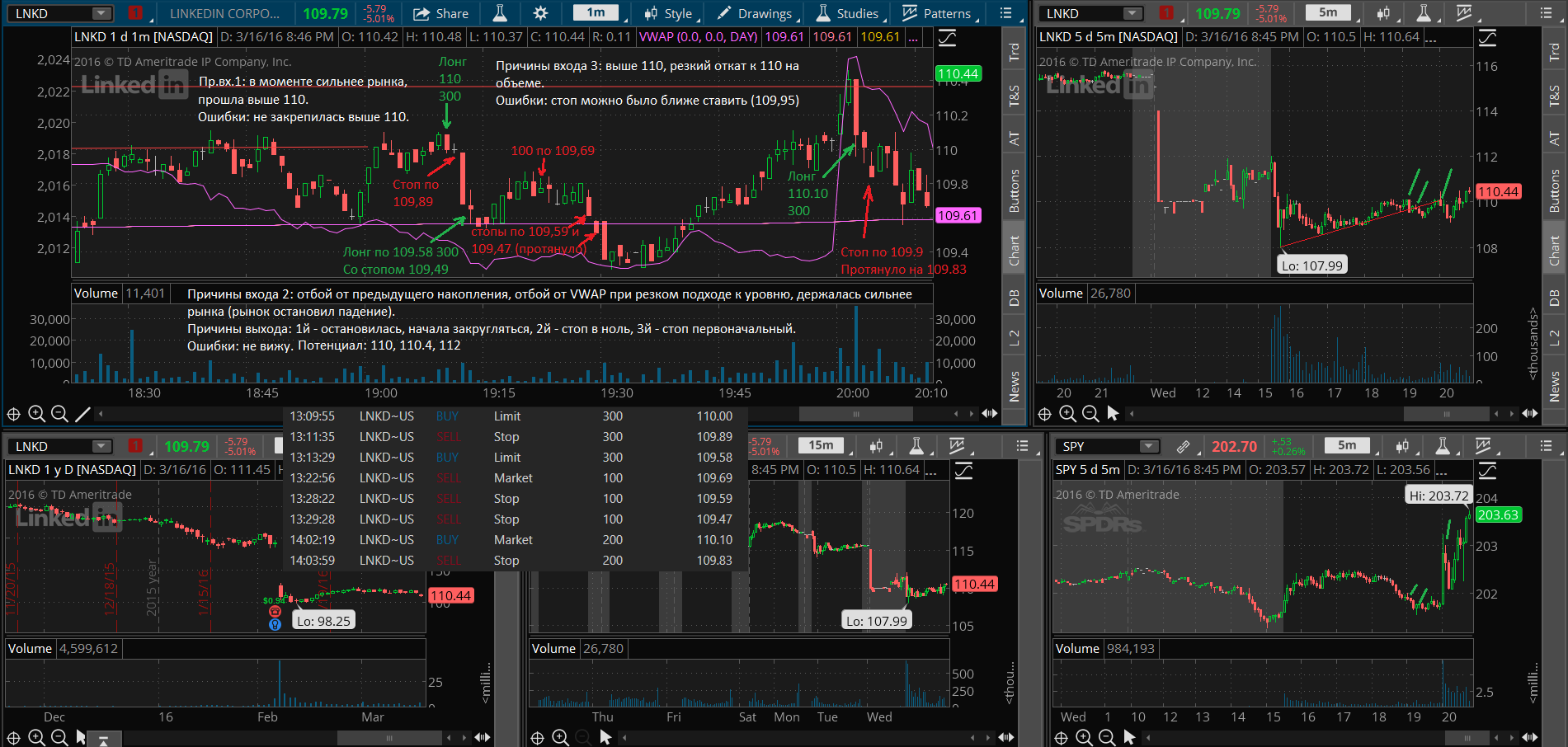Click red link indicator 1 in top-right chart

pos(1166,13)
